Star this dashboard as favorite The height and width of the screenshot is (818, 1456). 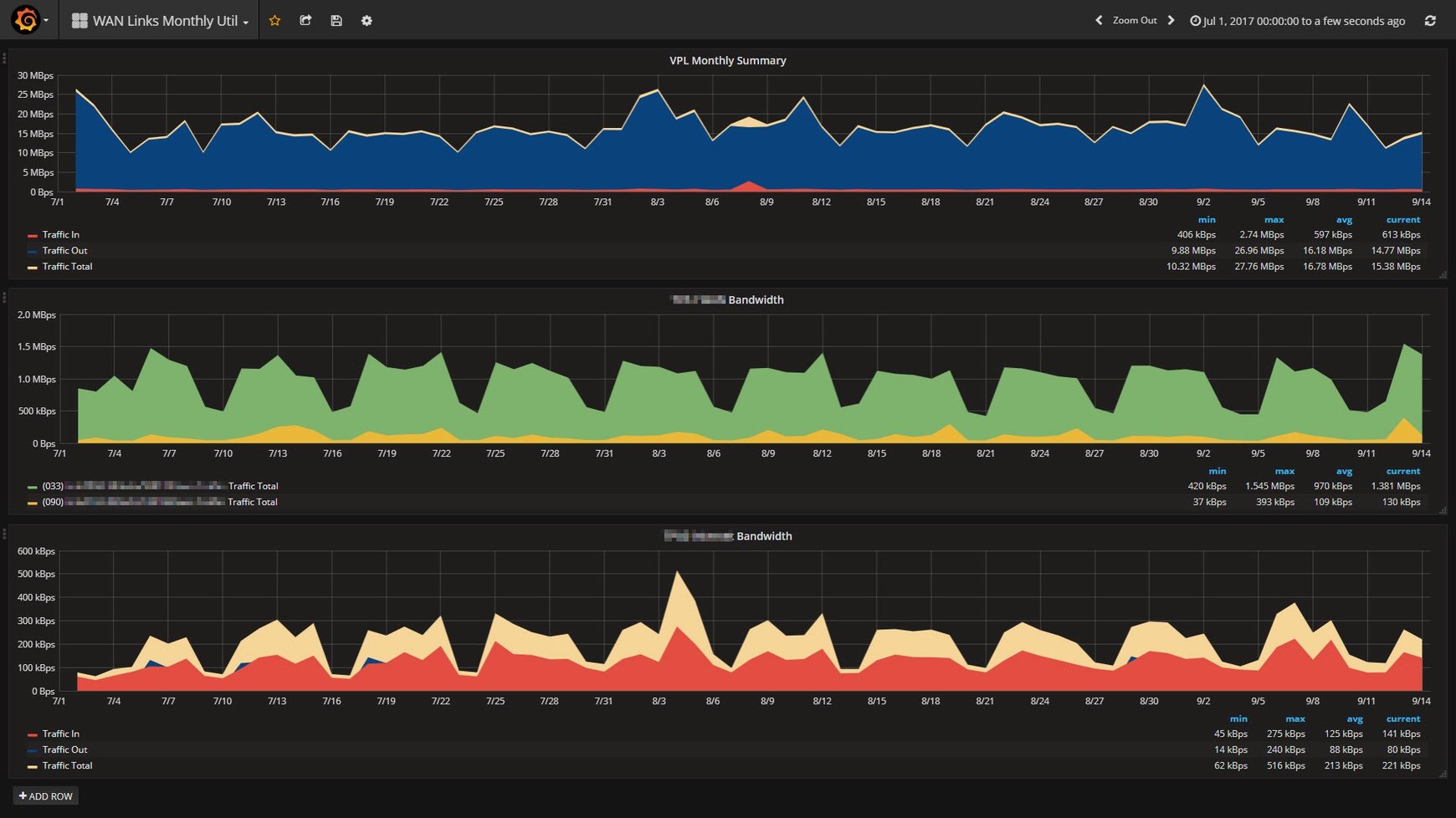click(274, 20)
